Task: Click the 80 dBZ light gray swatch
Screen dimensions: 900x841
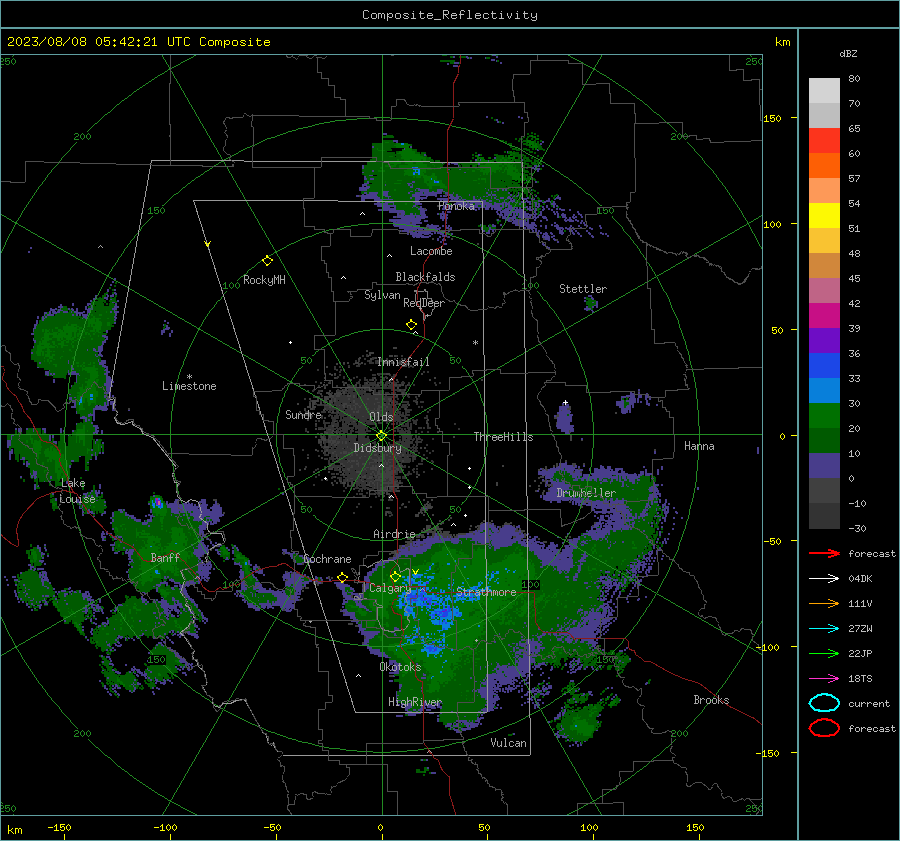Action: (x=824, y=91)
